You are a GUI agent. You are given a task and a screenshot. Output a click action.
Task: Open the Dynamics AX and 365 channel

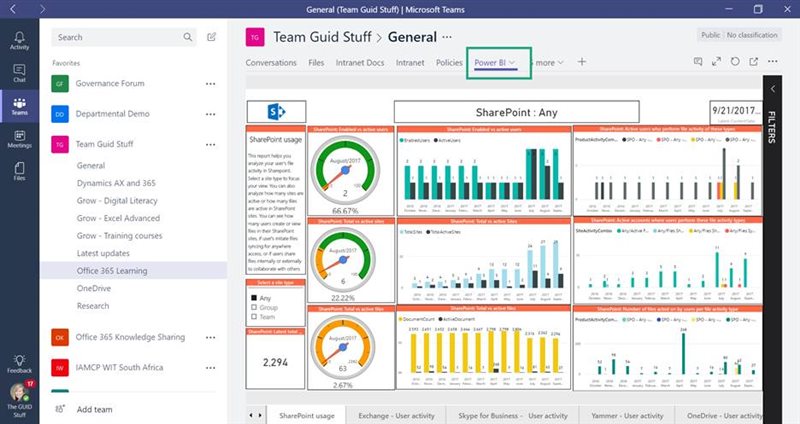coord(116,183)
